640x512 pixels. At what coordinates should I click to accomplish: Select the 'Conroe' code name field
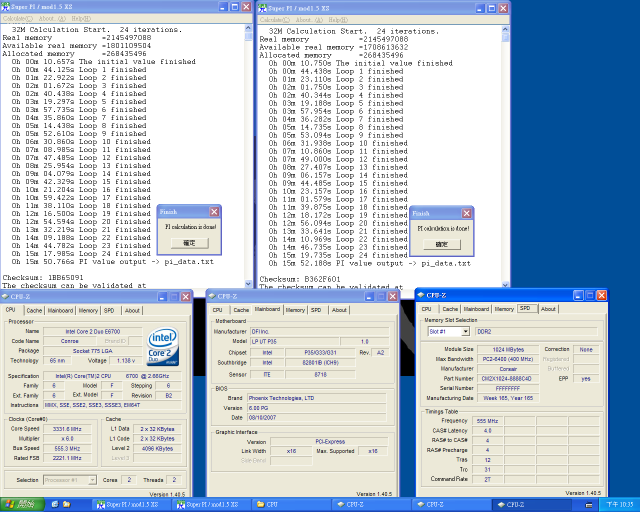(69, 341)
